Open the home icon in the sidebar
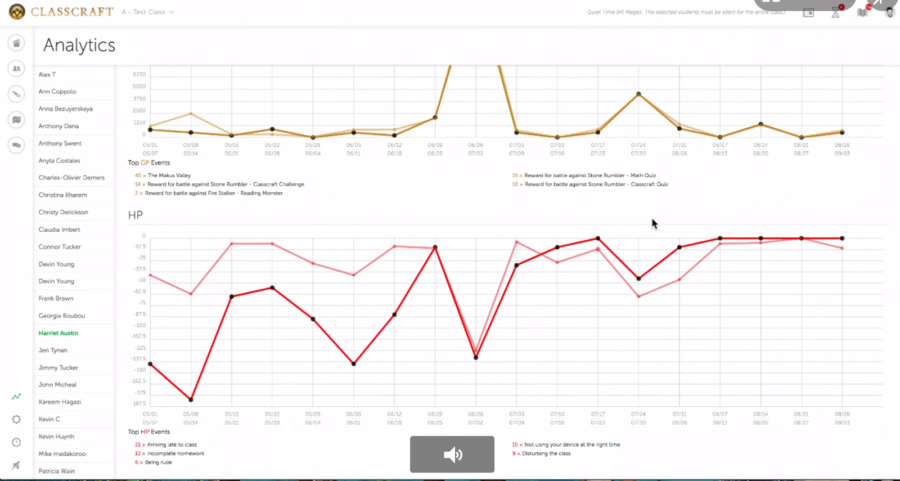 coord(17,43)
